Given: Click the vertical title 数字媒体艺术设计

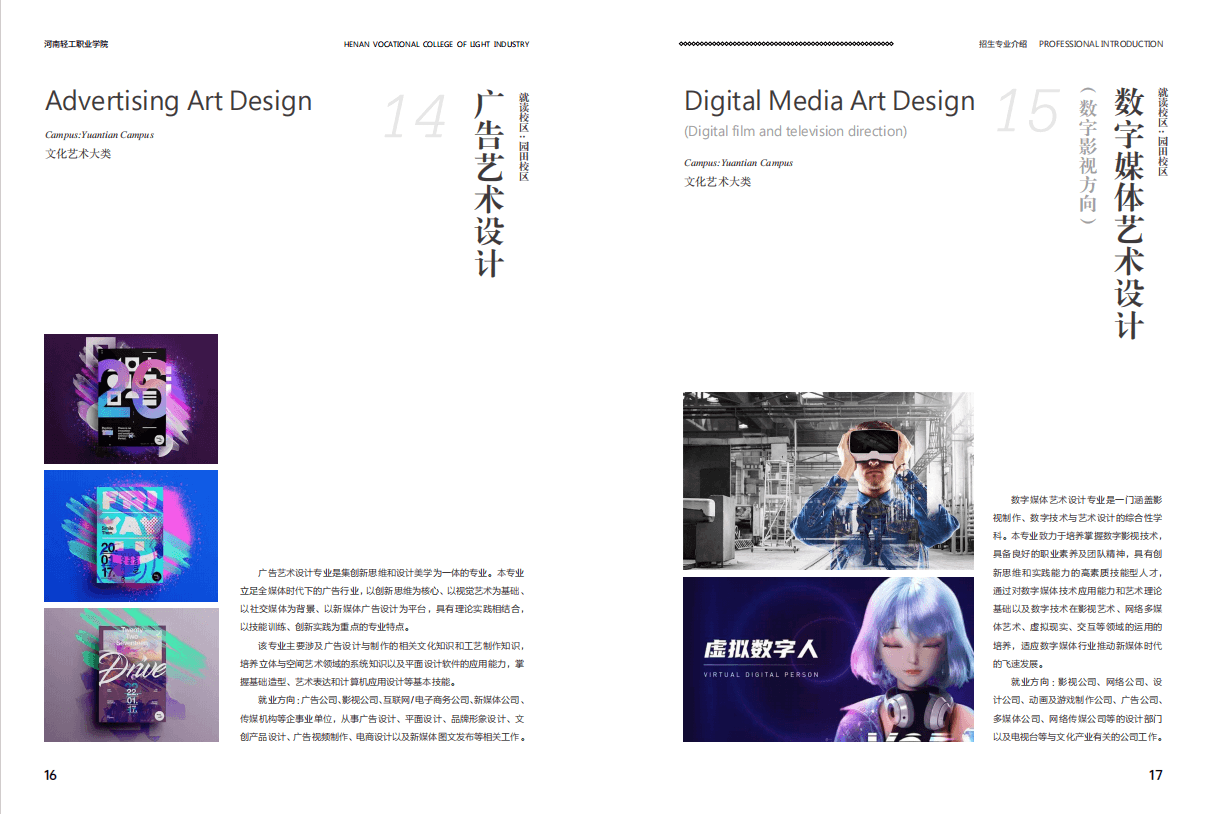Looking at the screenshot, I should click(1130, 213).
